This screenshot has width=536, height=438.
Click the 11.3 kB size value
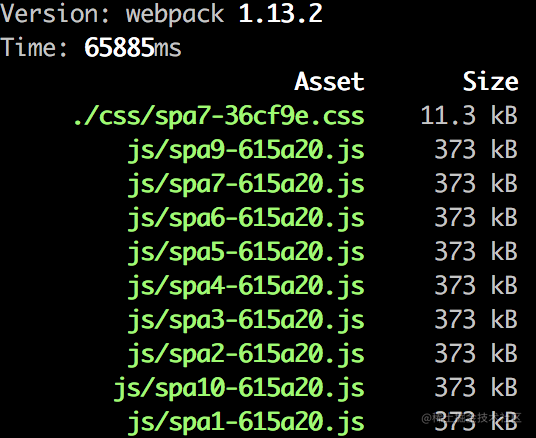coord(469,115)
